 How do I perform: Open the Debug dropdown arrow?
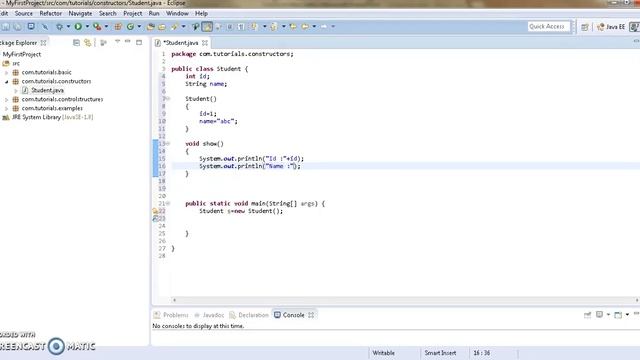(68, 27)
